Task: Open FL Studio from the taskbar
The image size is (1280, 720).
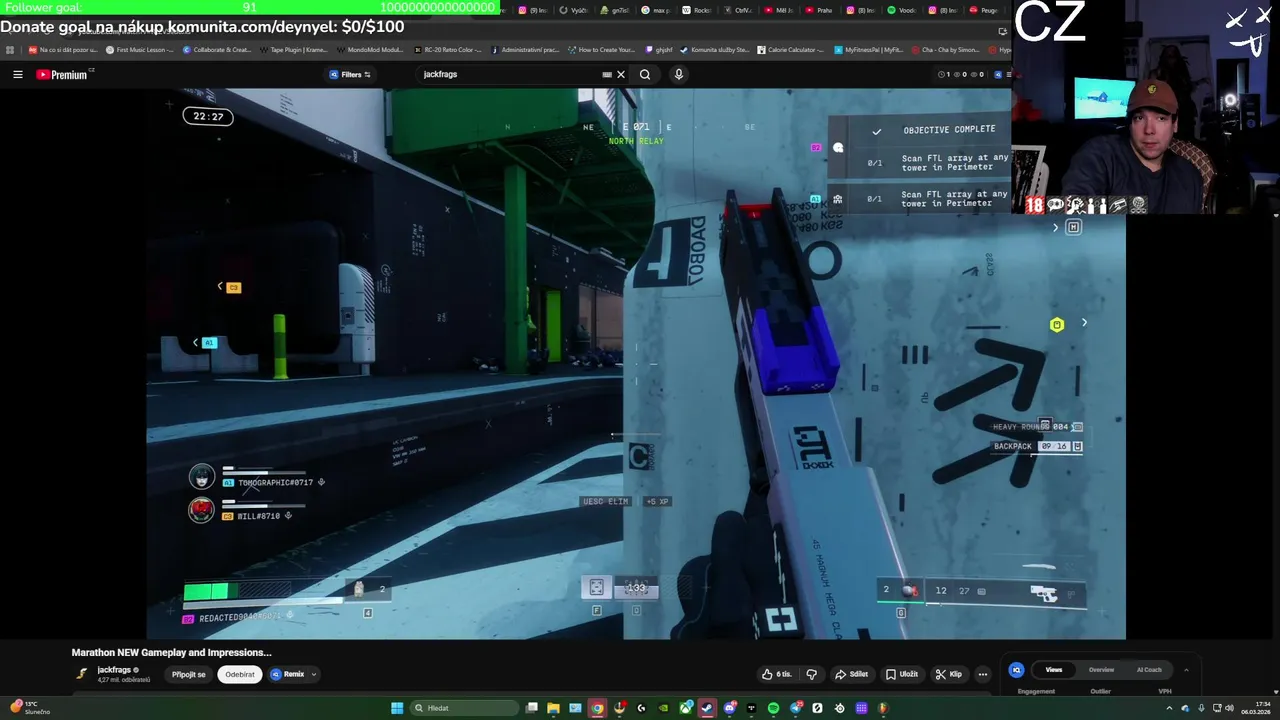Action: [x=883, y=708]
